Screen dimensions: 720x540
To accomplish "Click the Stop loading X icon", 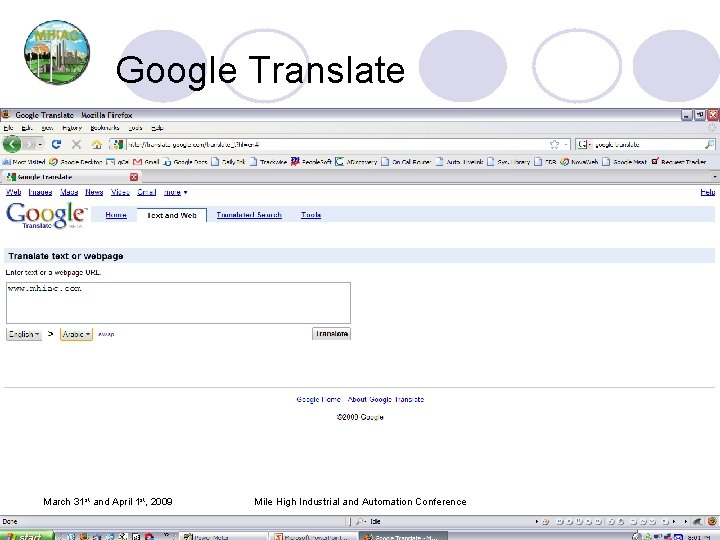I will coord(76,144).
